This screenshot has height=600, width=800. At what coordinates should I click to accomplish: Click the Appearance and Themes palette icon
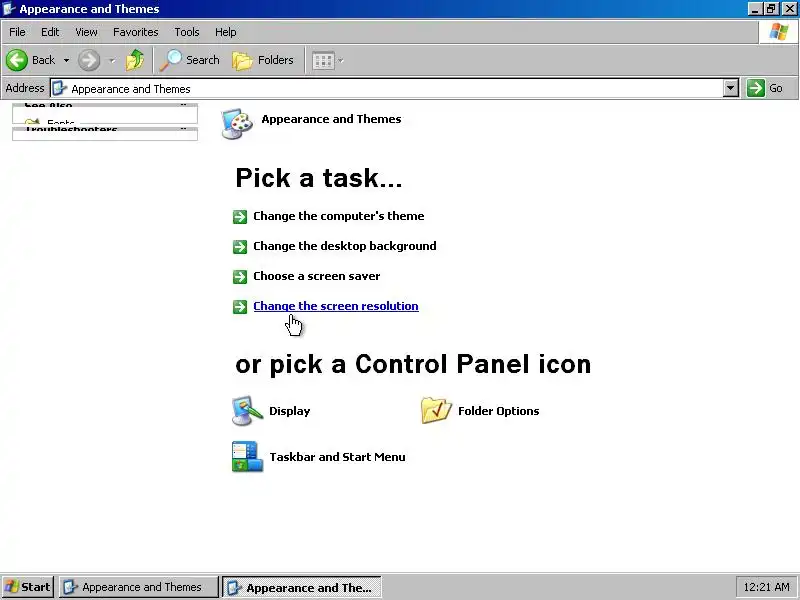(237, 123)
